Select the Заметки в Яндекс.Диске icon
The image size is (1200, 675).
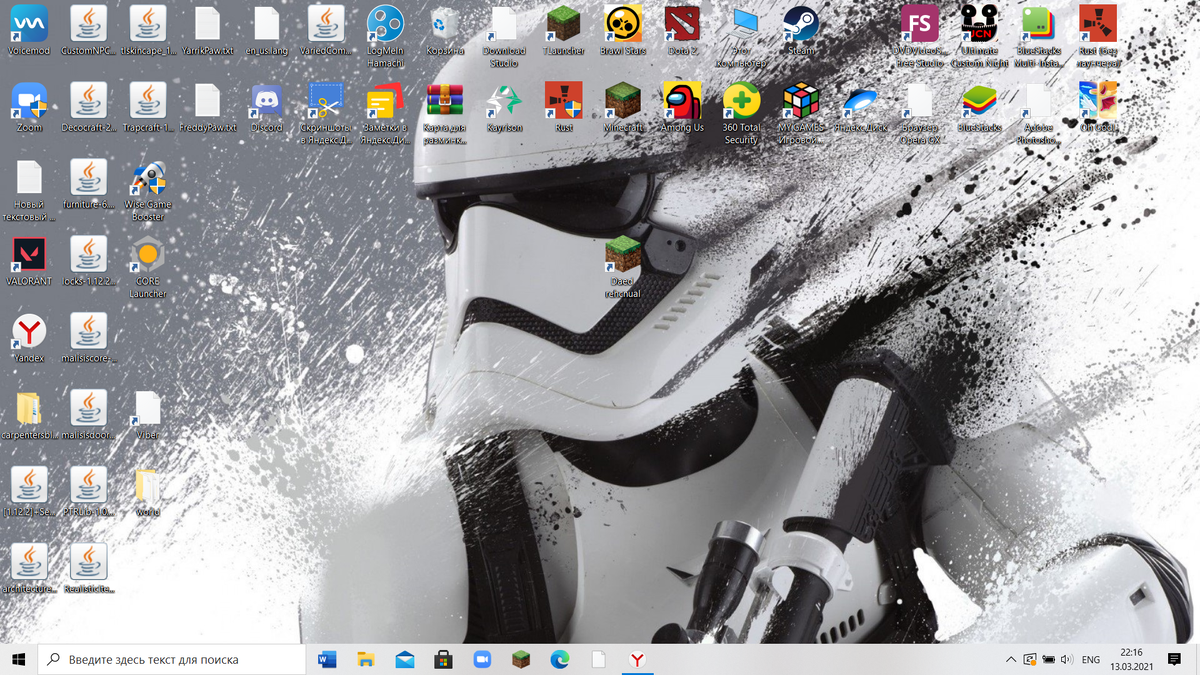385,113
